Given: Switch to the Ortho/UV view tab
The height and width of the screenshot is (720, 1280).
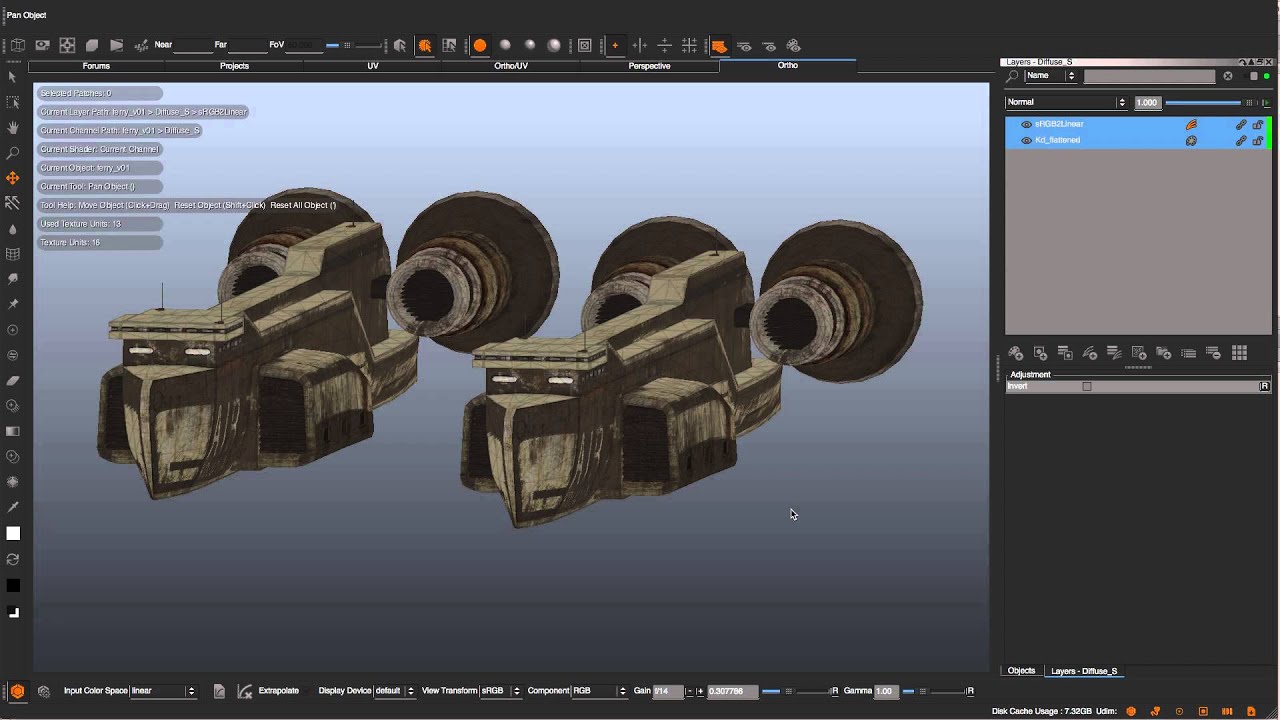Looking at the screenshot, I should point(511,66).
